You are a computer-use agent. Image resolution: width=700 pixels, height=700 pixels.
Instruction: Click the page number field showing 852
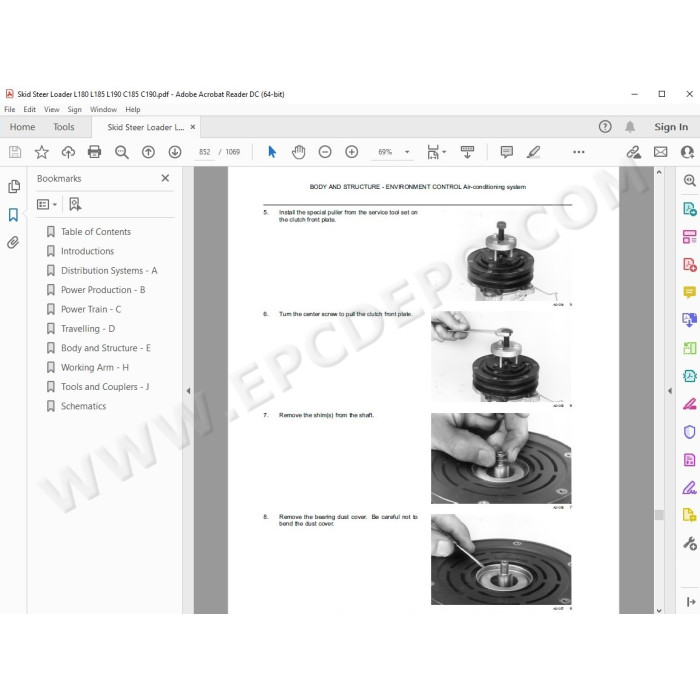click(204, 152)
